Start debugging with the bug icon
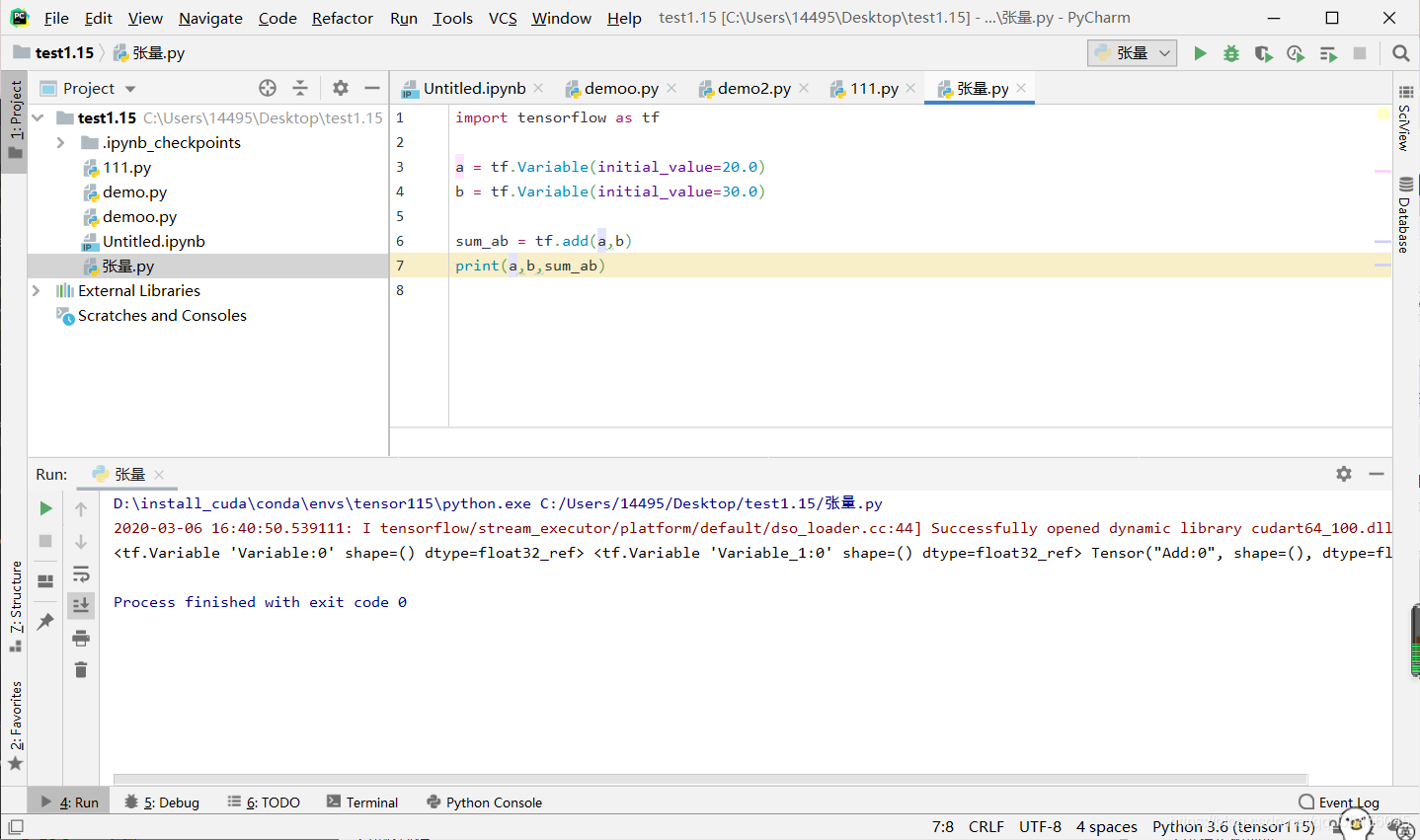The height and width of the screenshot is (840, 1420). point(1231,53)
